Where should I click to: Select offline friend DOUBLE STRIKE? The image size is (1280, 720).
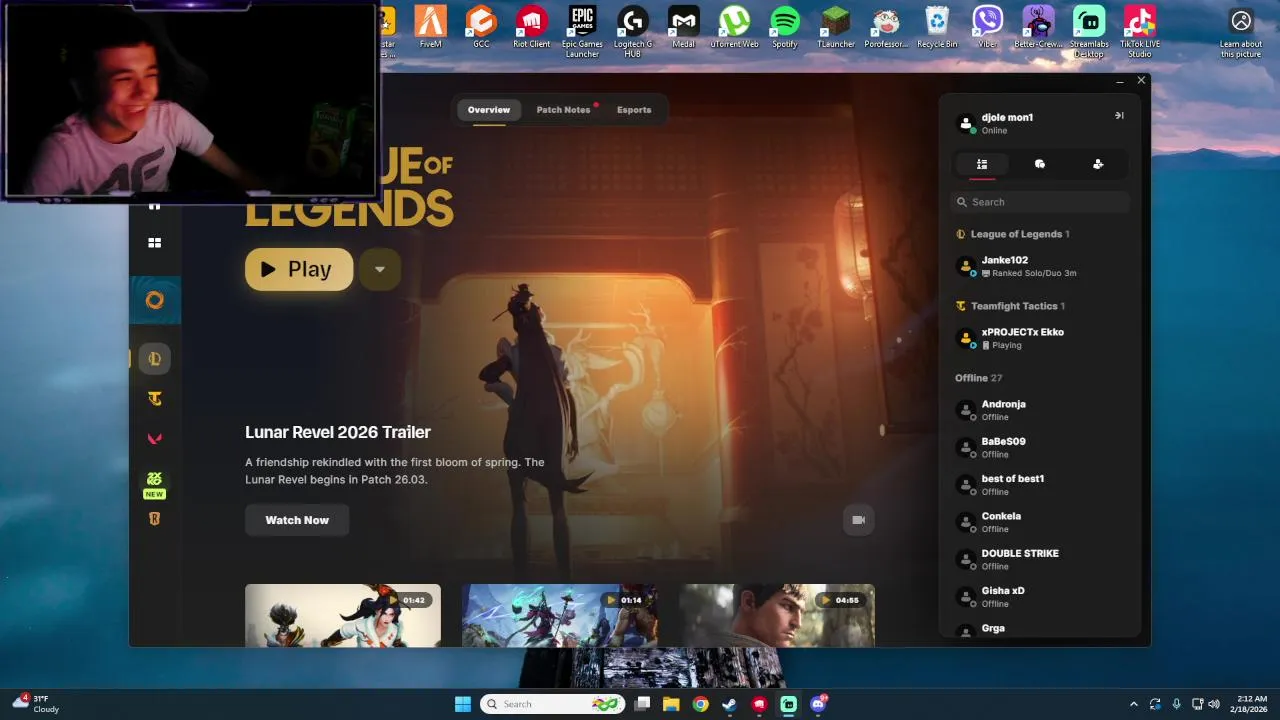point(1040,559)
